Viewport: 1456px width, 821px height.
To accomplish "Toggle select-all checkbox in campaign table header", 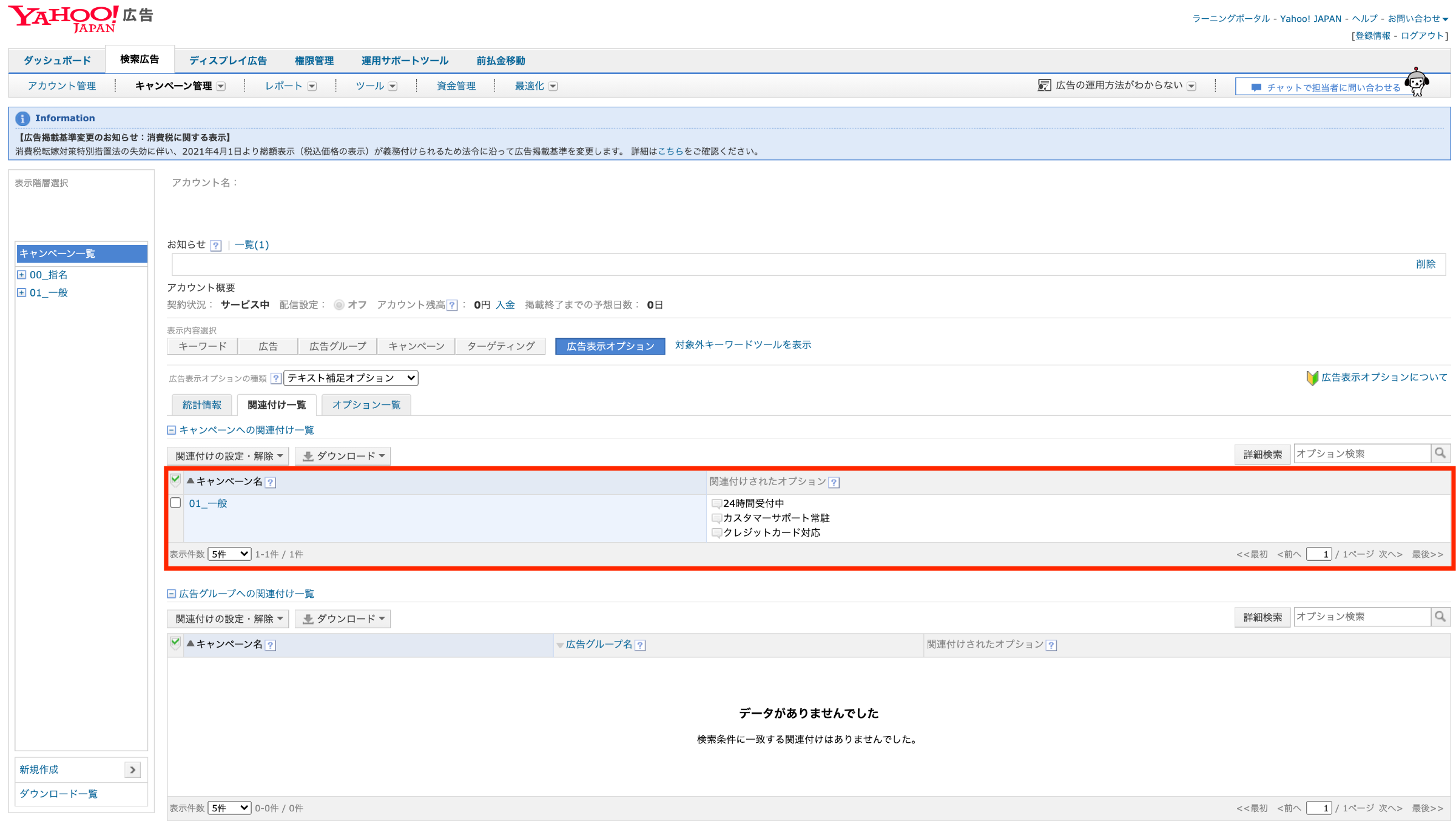I will pyautogui.click(x=175, y=481).
